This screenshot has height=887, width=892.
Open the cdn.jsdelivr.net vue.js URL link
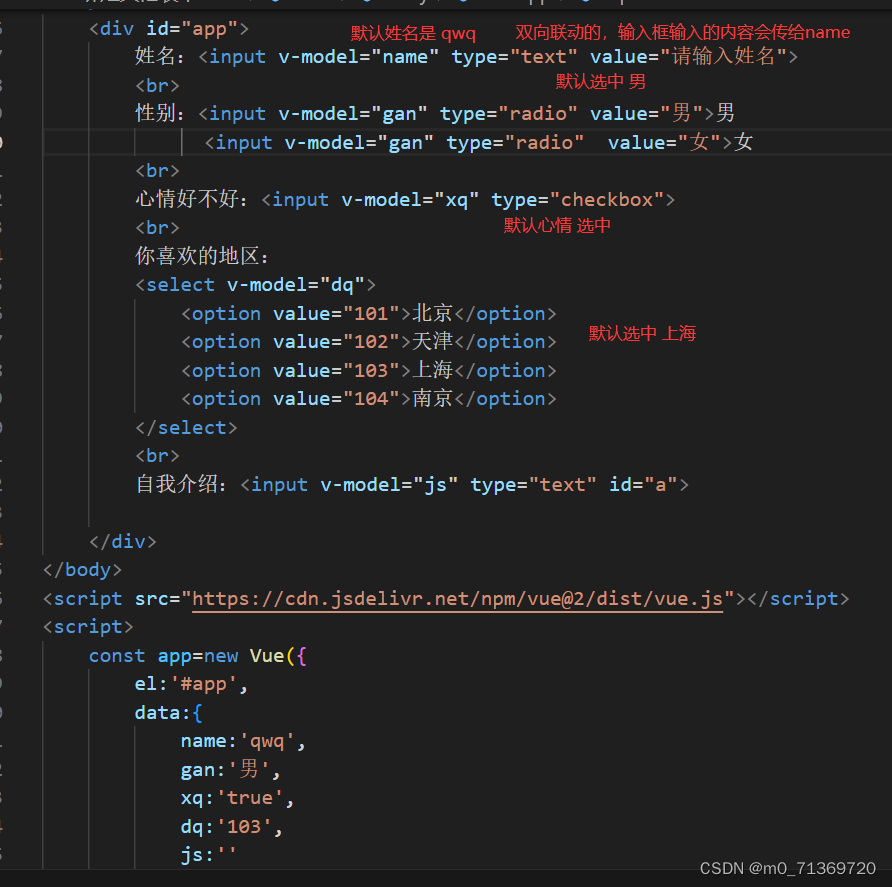457,599
